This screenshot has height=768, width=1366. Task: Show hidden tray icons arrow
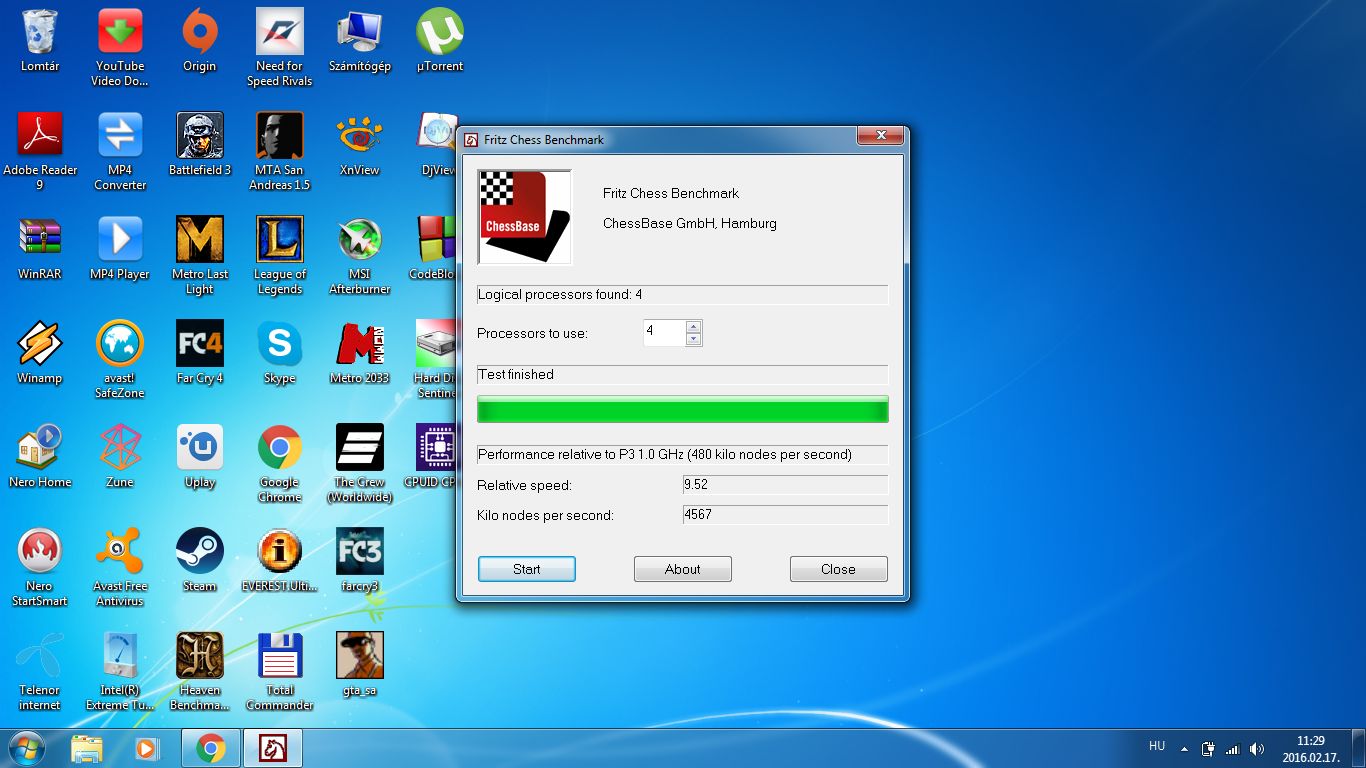click(1185, 748)
